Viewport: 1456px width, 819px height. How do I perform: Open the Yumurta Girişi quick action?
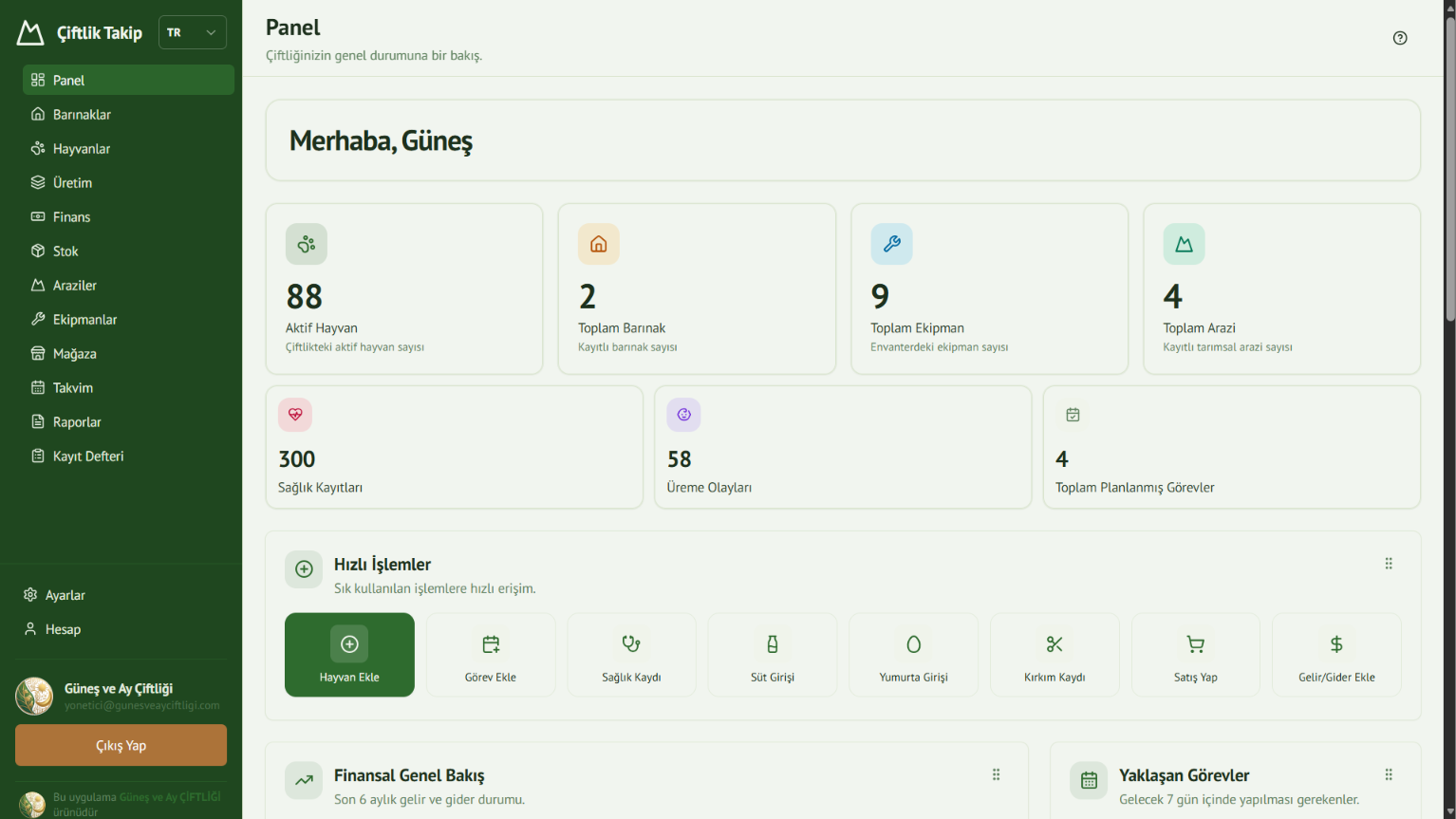pos(913,655)
